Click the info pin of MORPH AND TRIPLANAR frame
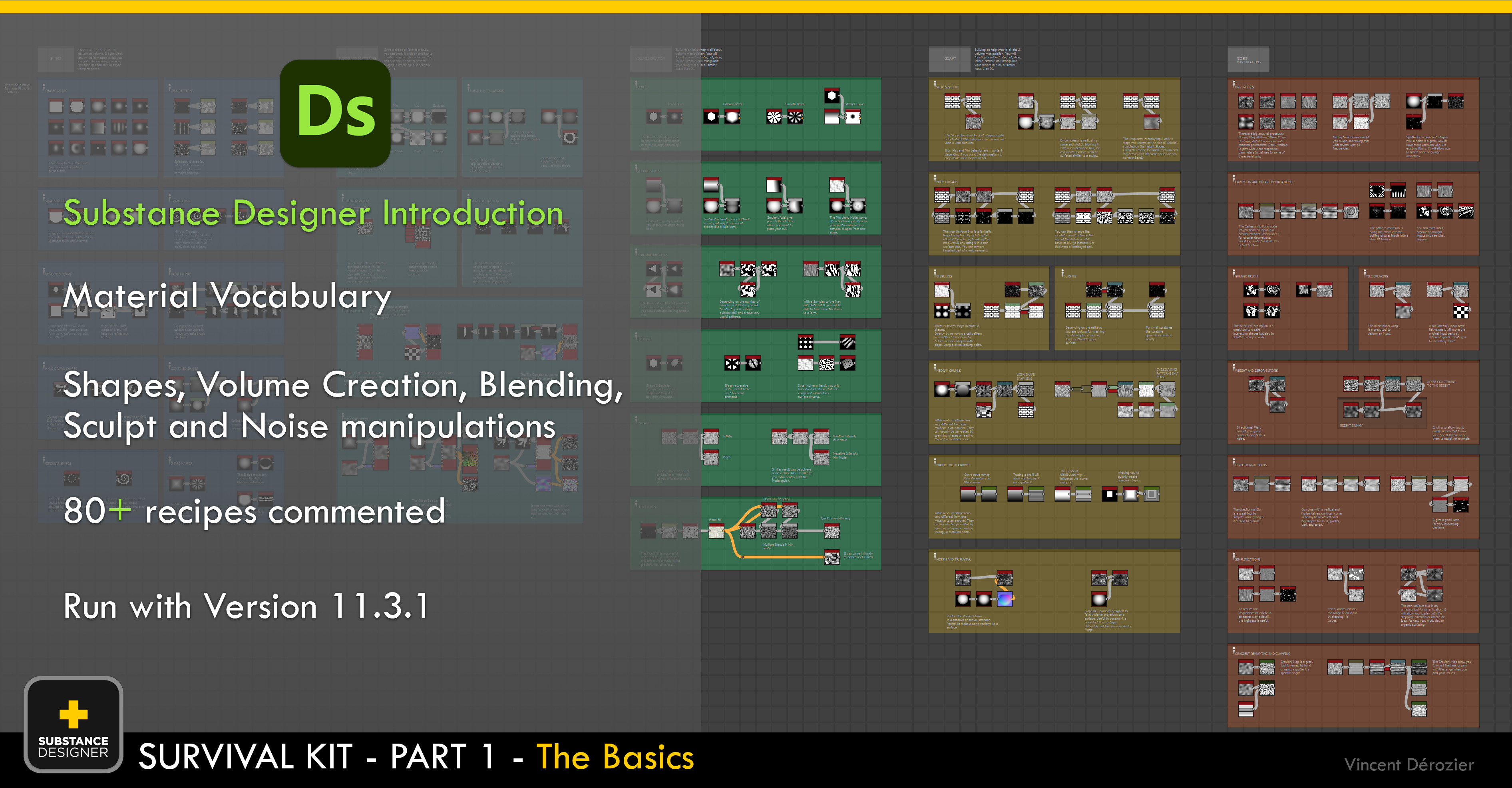 point(935,556)
